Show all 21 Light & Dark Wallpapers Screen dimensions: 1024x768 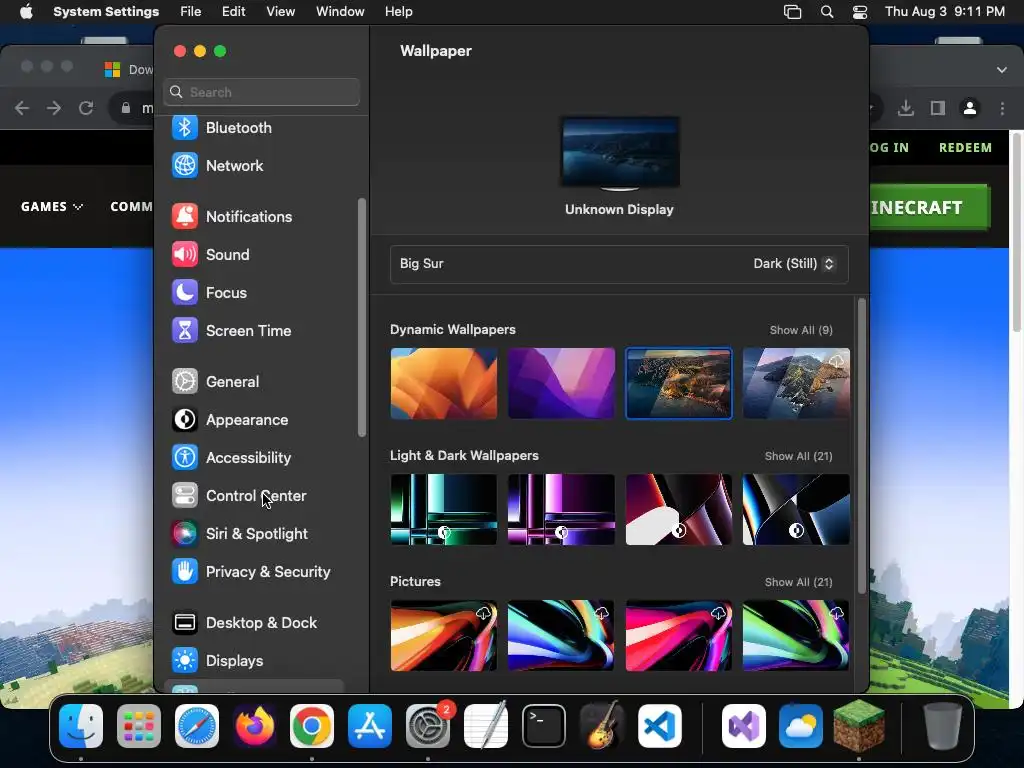coord(798,456)
